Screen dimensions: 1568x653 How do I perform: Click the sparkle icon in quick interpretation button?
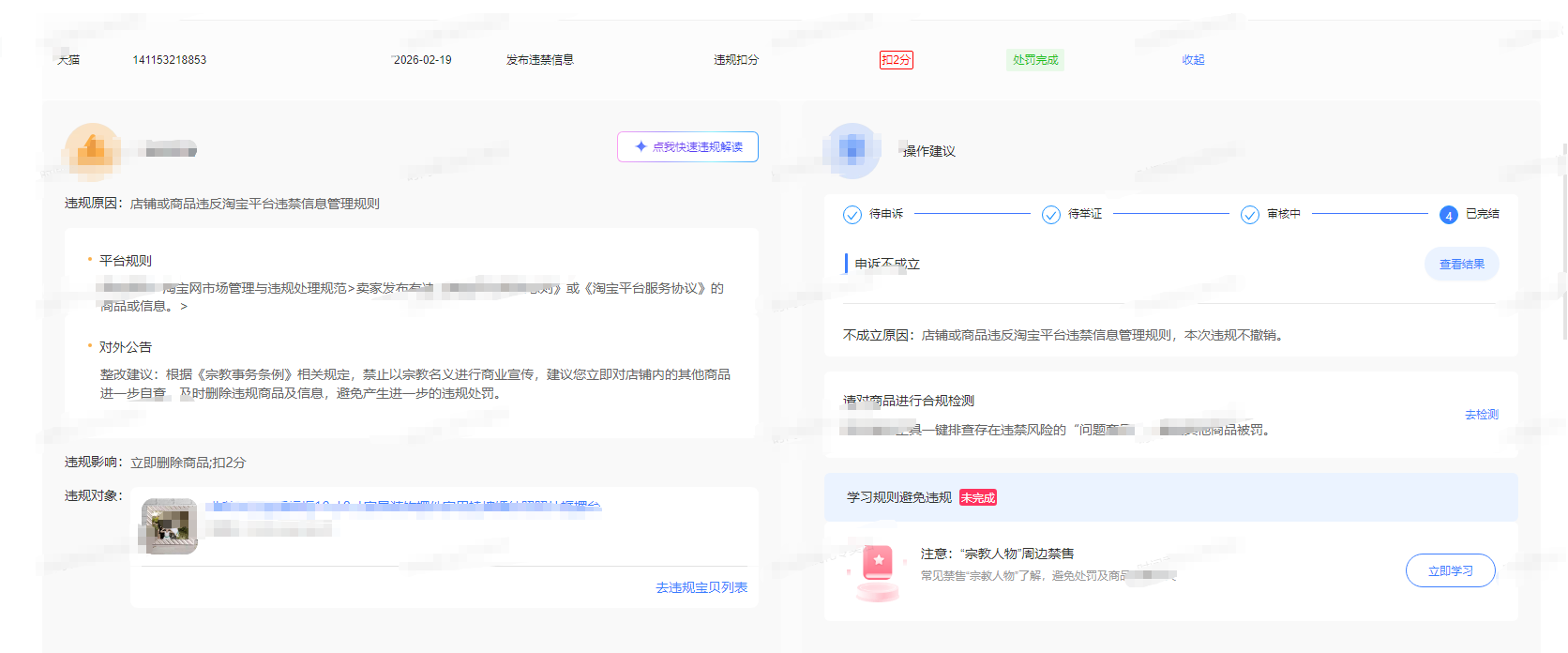click(641, 146)
